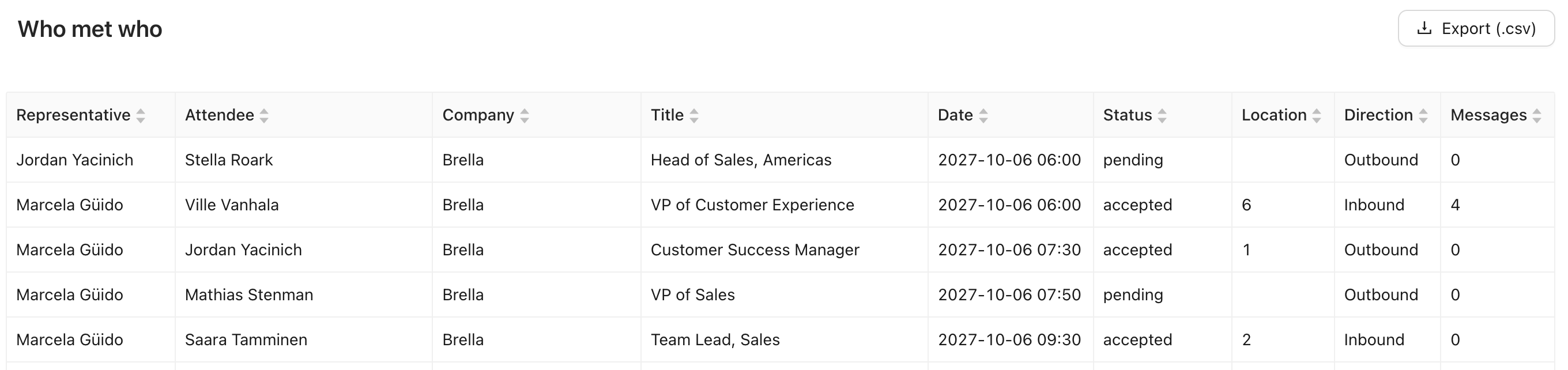This screenshot has height=370, width=1568.
Task: Click the download icon in Export button
Action: click(x=1424, y=29)
